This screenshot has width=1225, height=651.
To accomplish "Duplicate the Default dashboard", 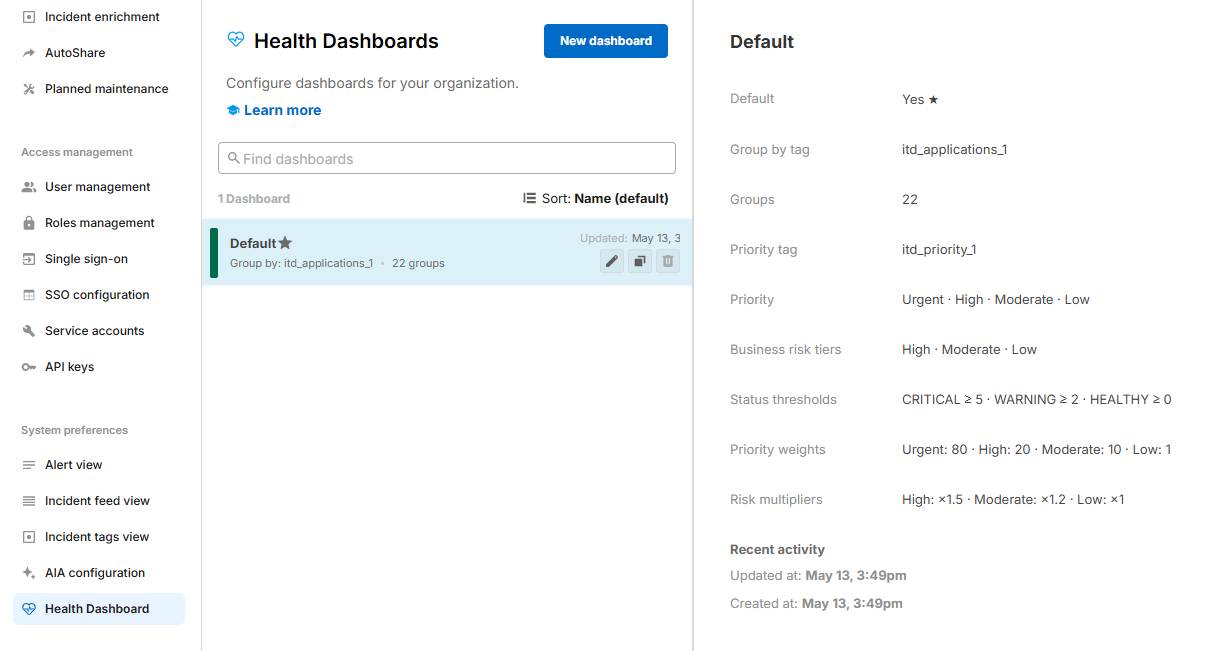I will pos(640,262).
